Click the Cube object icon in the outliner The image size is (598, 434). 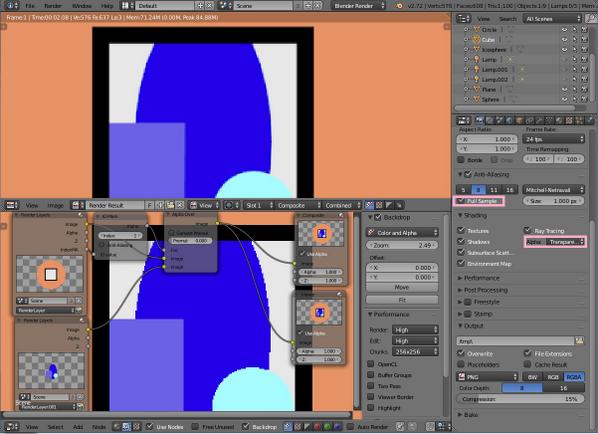pos(477,40)
